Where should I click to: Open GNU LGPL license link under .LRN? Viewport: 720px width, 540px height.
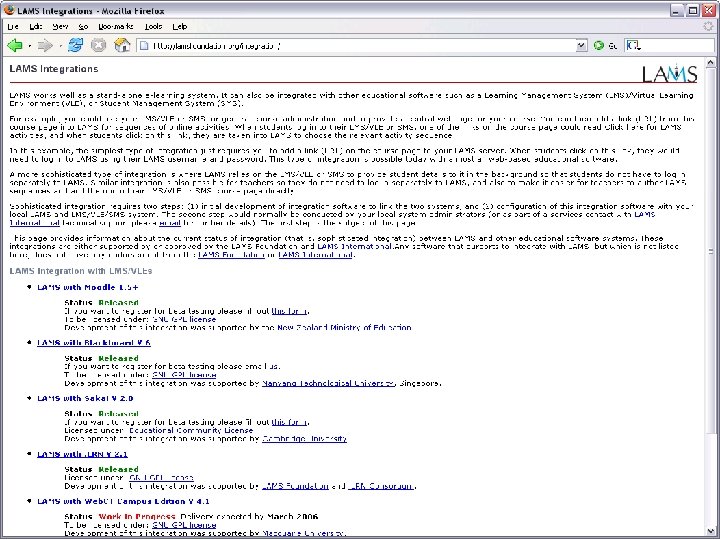point(161,478)
